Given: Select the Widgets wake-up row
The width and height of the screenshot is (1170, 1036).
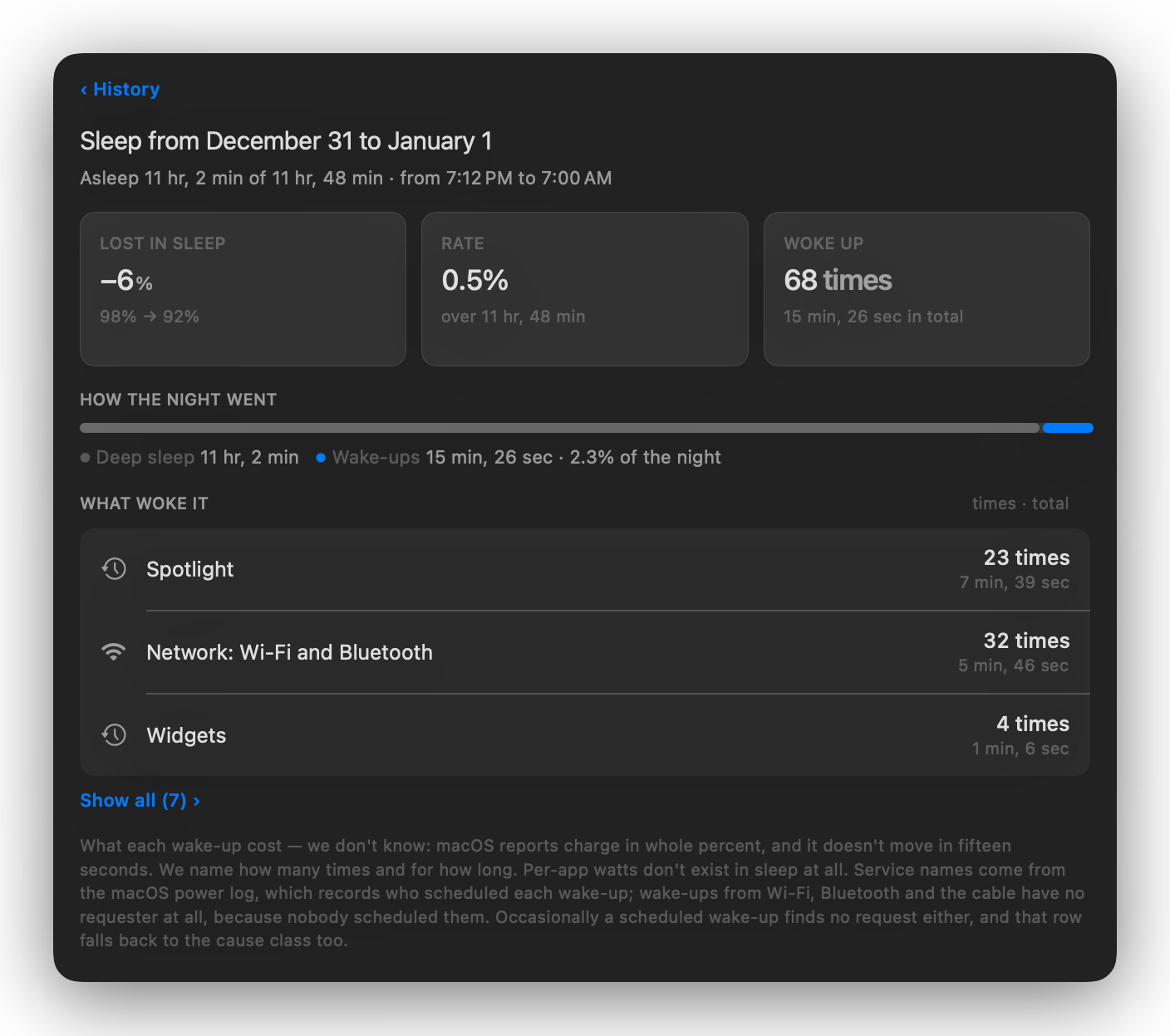Looking at the screenshot, I should click(x=585, y=735).
